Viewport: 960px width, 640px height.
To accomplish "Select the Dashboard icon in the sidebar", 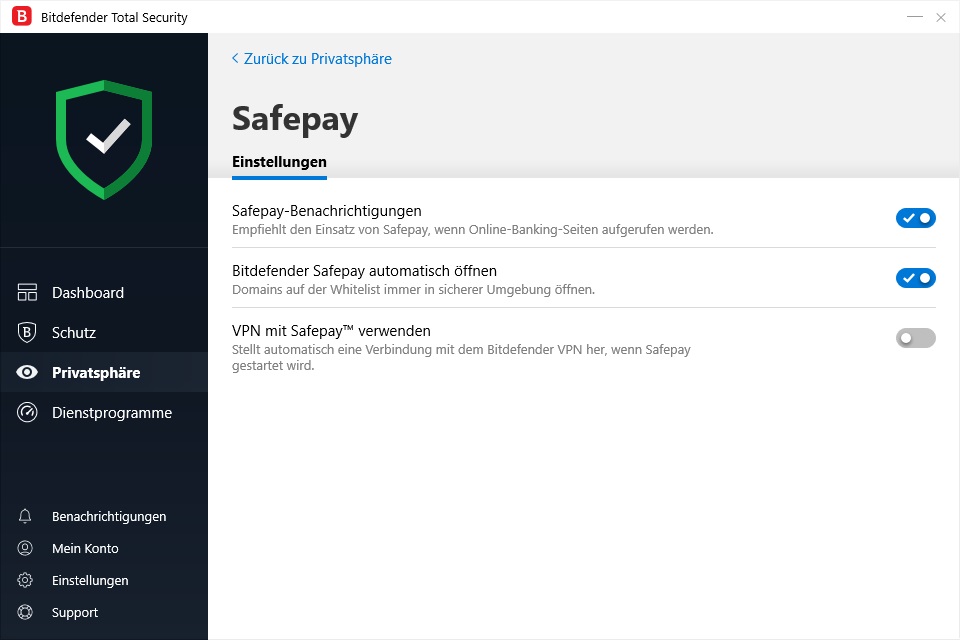I will tap(28, 292).
